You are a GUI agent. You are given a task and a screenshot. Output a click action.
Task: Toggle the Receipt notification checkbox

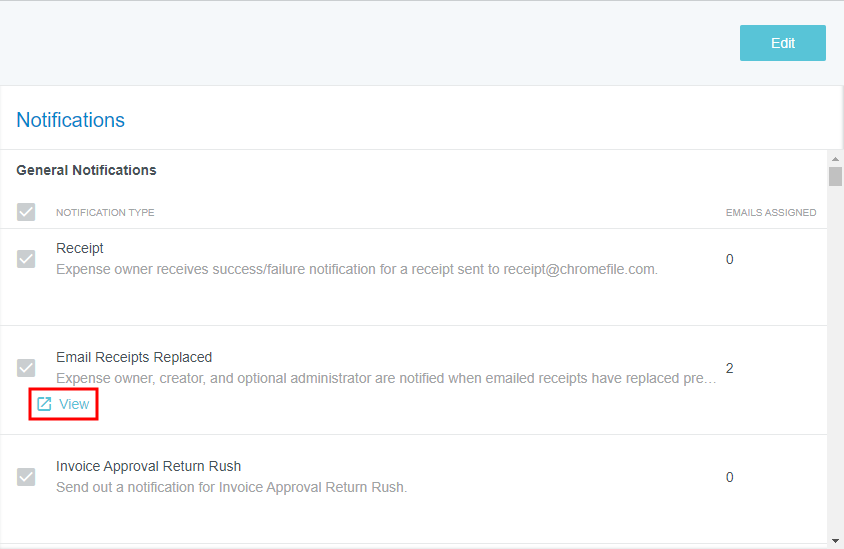[x=26, y=259]
